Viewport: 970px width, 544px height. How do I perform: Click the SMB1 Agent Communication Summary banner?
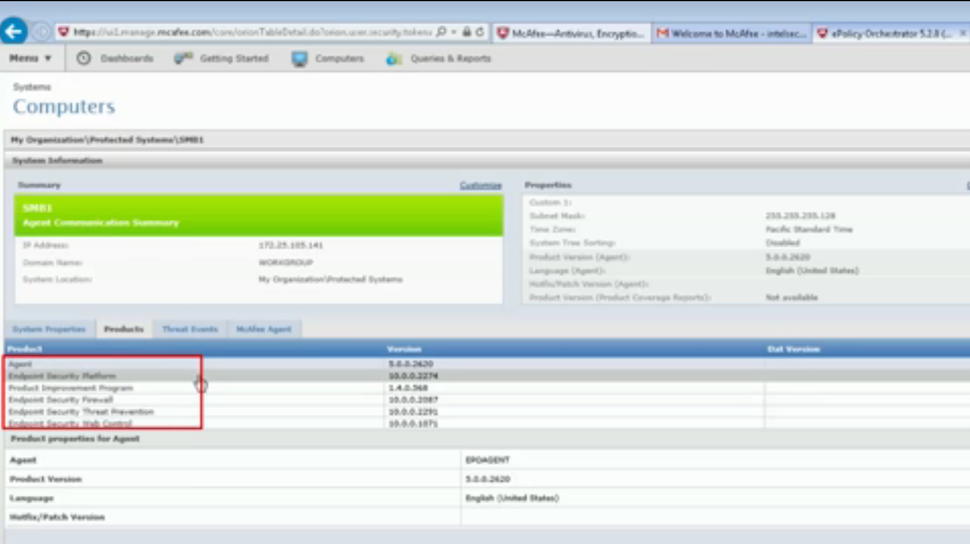click(259, 215)
